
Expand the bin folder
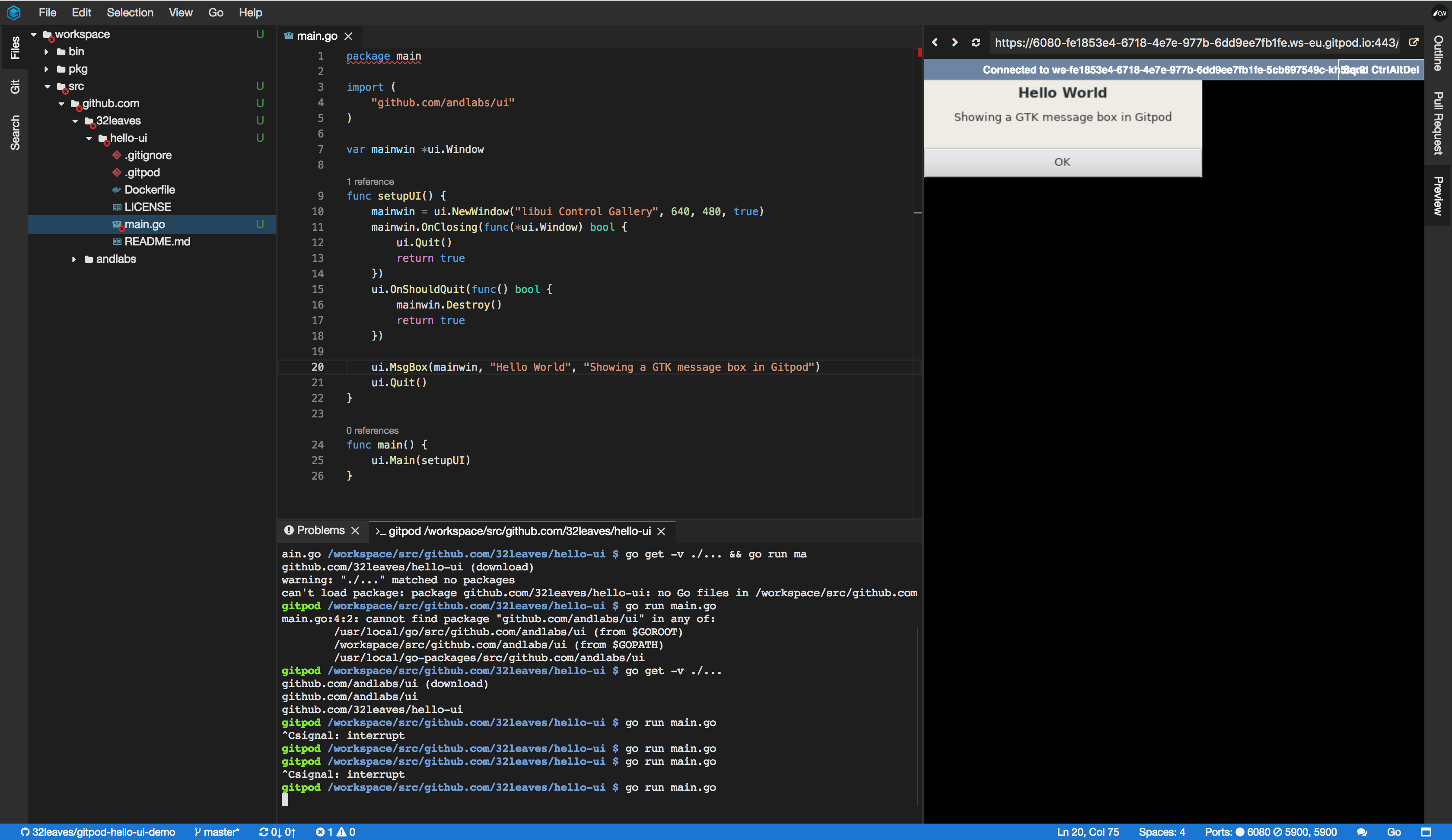point(47,52)
